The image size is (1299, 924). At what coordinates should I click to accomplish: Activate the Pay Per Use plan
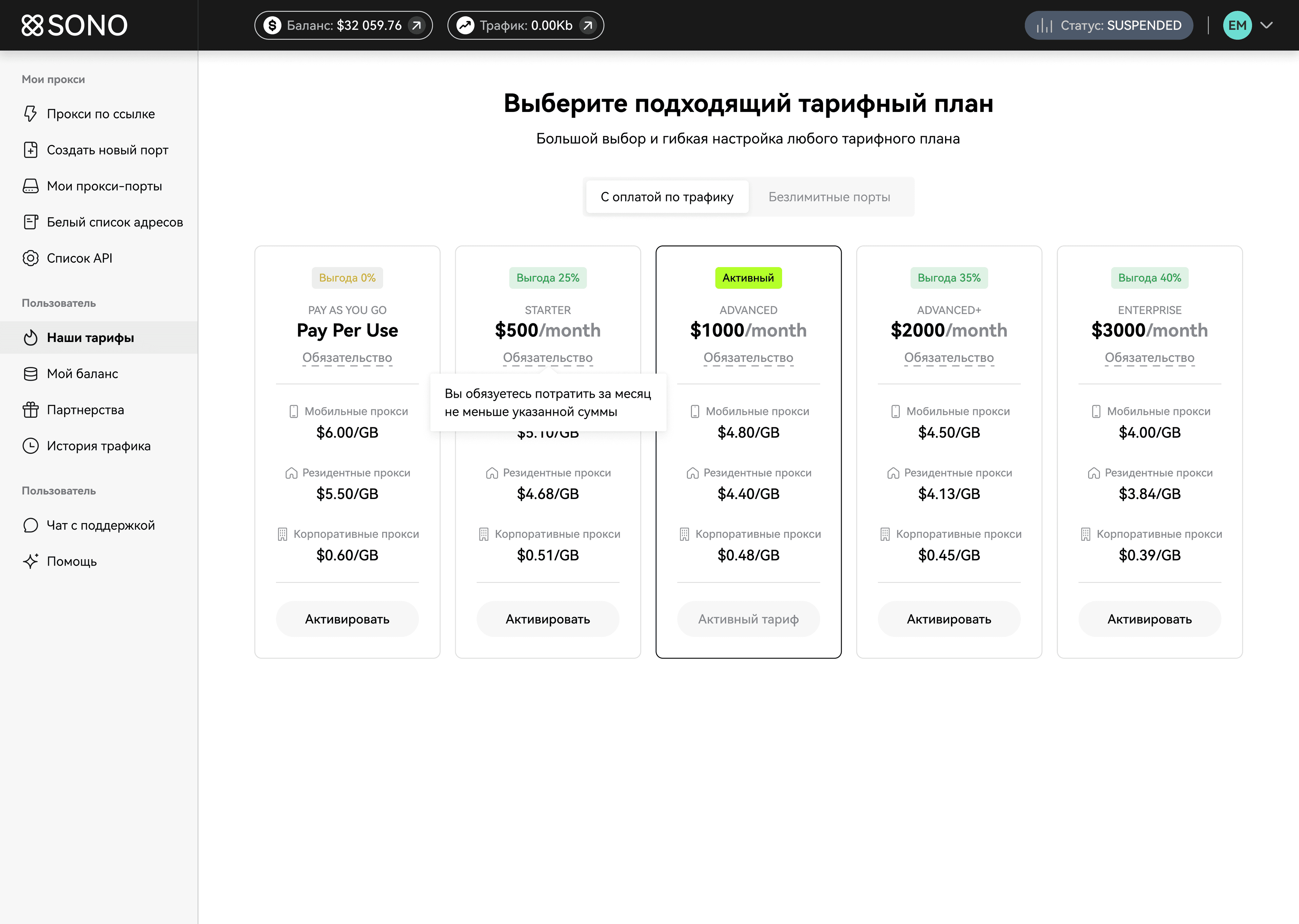point(347,619)
